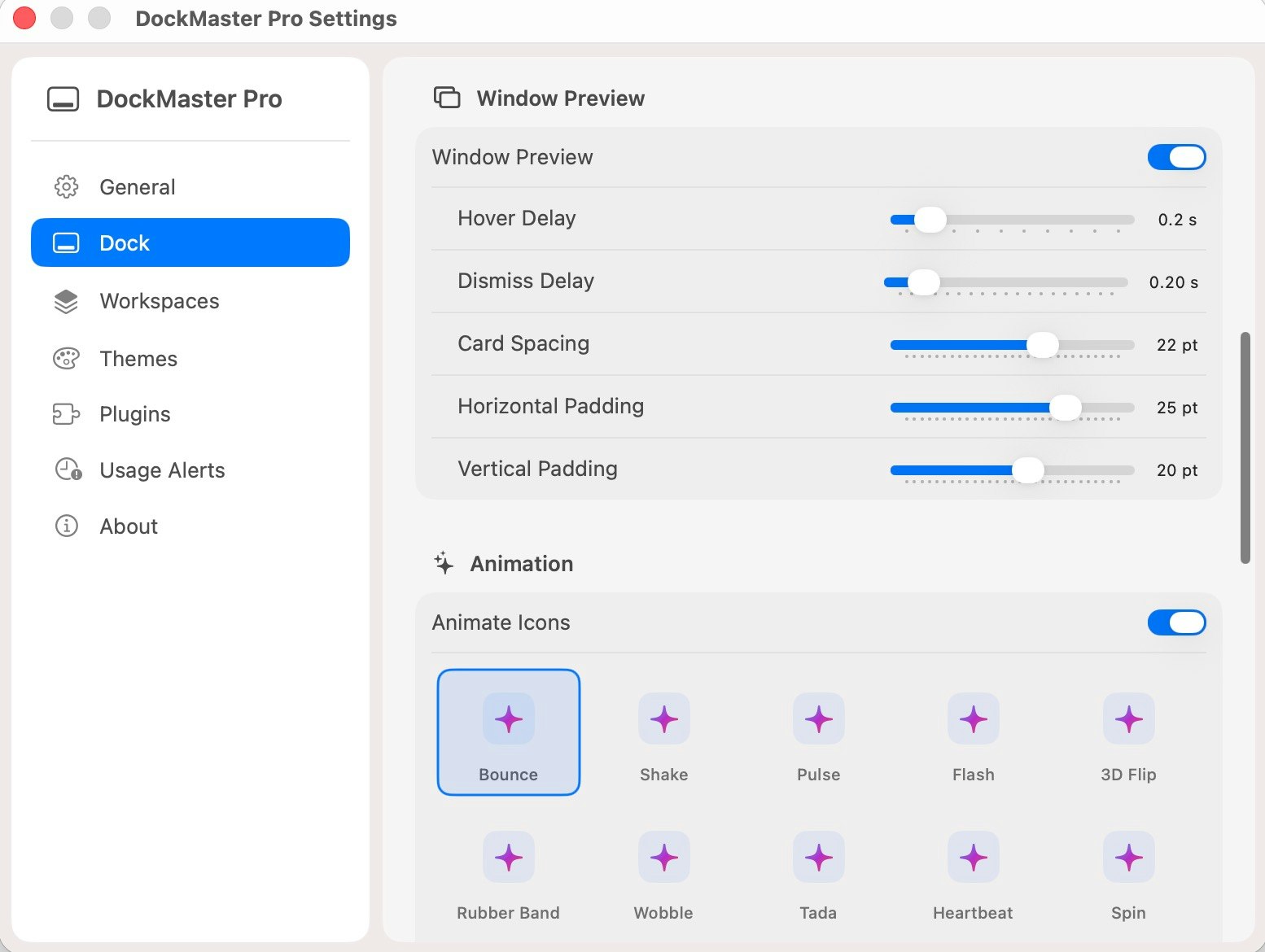Select the Bounce animation style
Viewport: 1265px width, 952px height.
(508, 731)
